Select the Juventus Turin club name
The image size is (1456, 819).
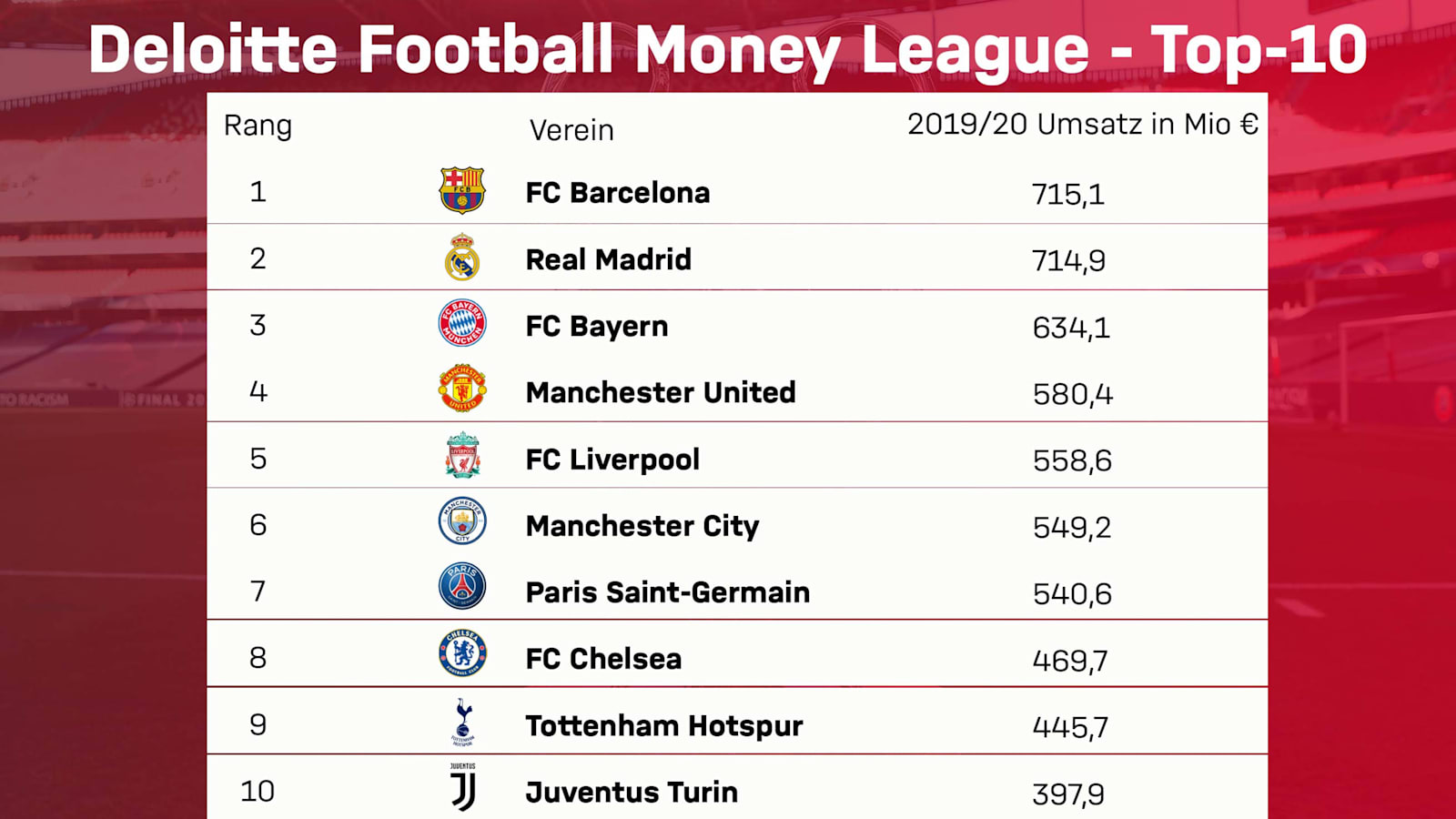(631, 793)
